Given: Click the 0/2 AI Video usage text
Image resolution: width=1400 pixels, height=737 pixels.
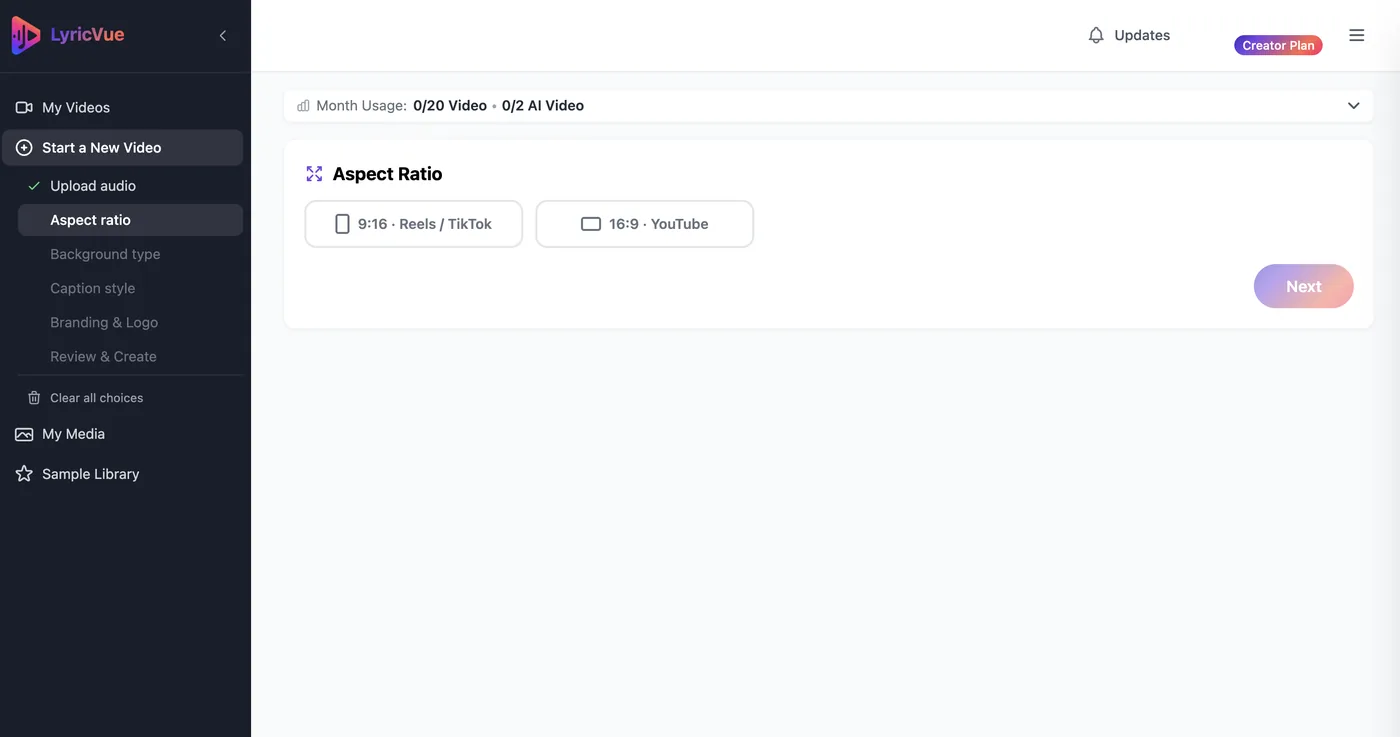Looking at the screenshot, I should [543, 105].
